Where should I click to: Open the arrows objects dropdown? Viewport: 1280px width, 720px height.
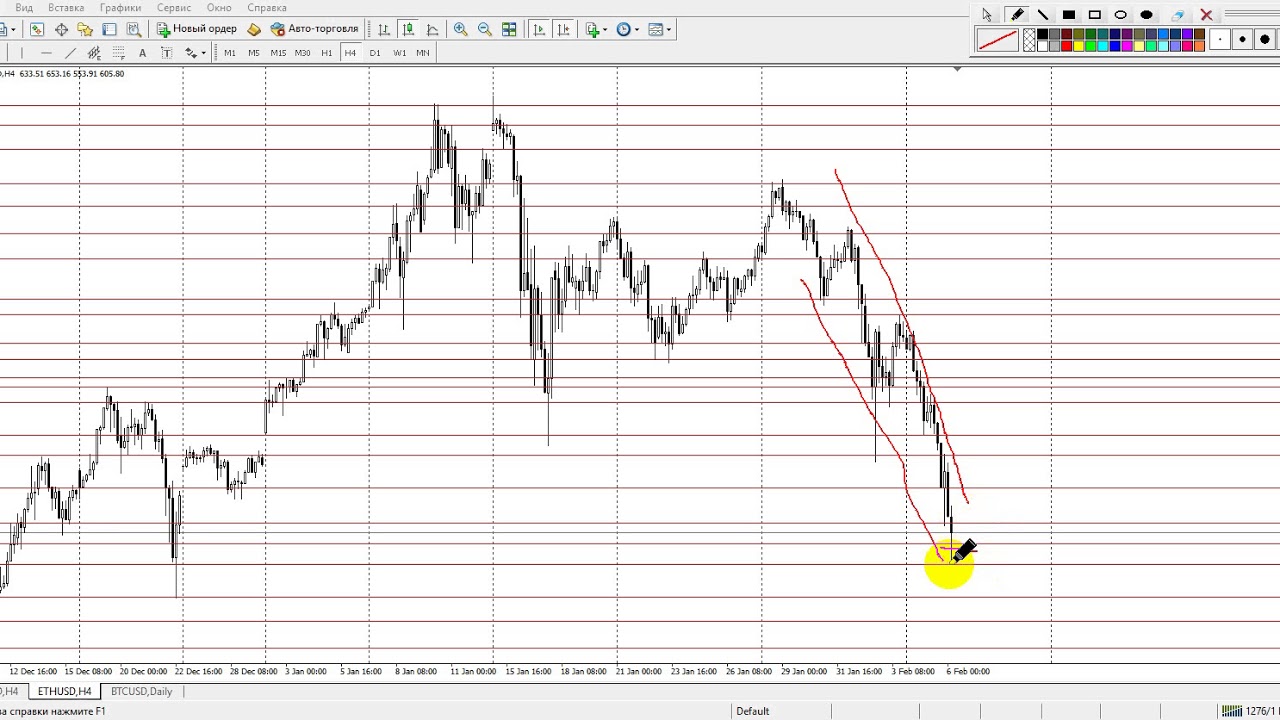pyautogui.click(x=195, y=53)
